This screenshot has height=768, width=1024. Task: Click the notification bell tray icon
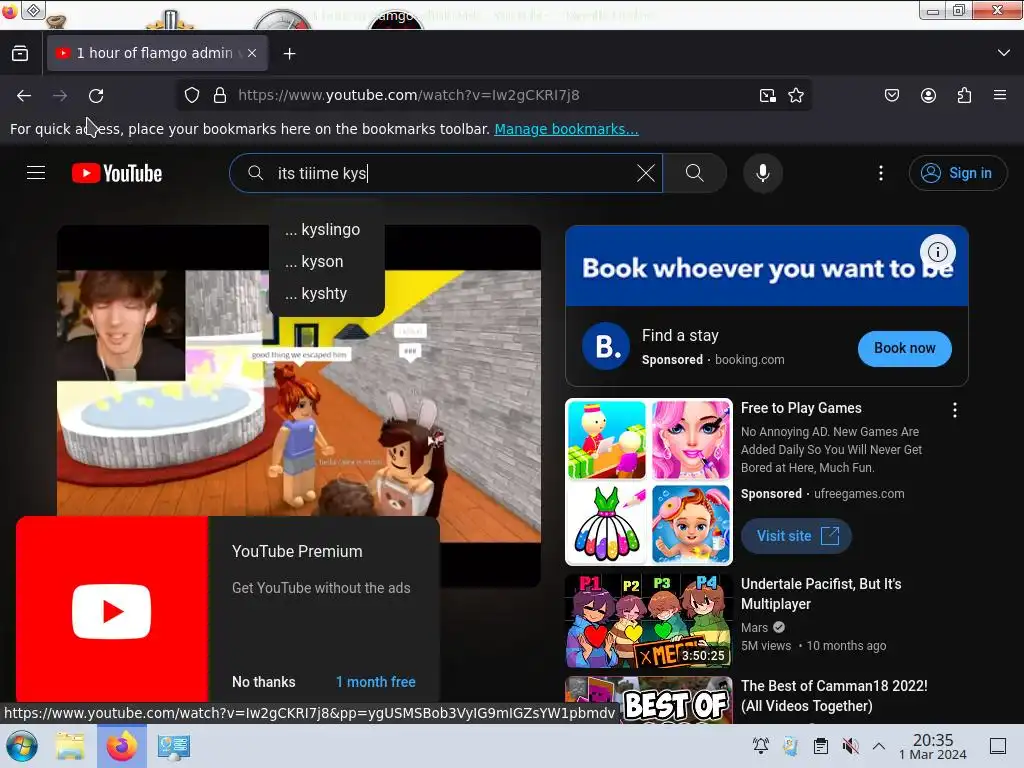(x=760, y=746)
